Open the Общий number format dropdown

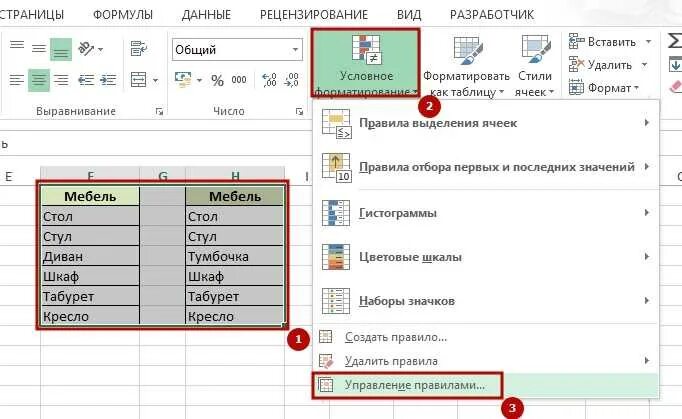(x=295, y=50)
